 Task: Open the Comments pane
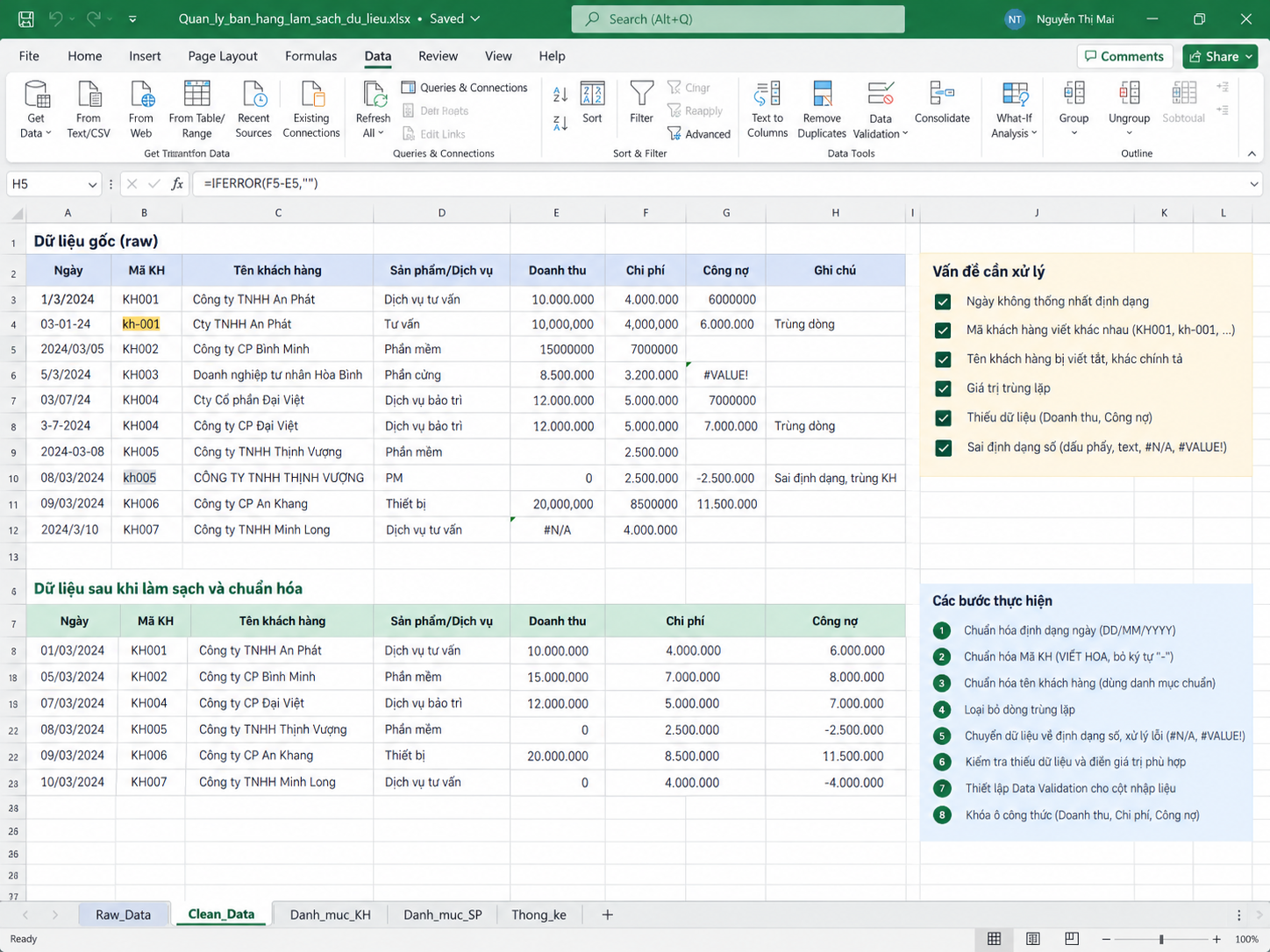tap(1124, 56)
